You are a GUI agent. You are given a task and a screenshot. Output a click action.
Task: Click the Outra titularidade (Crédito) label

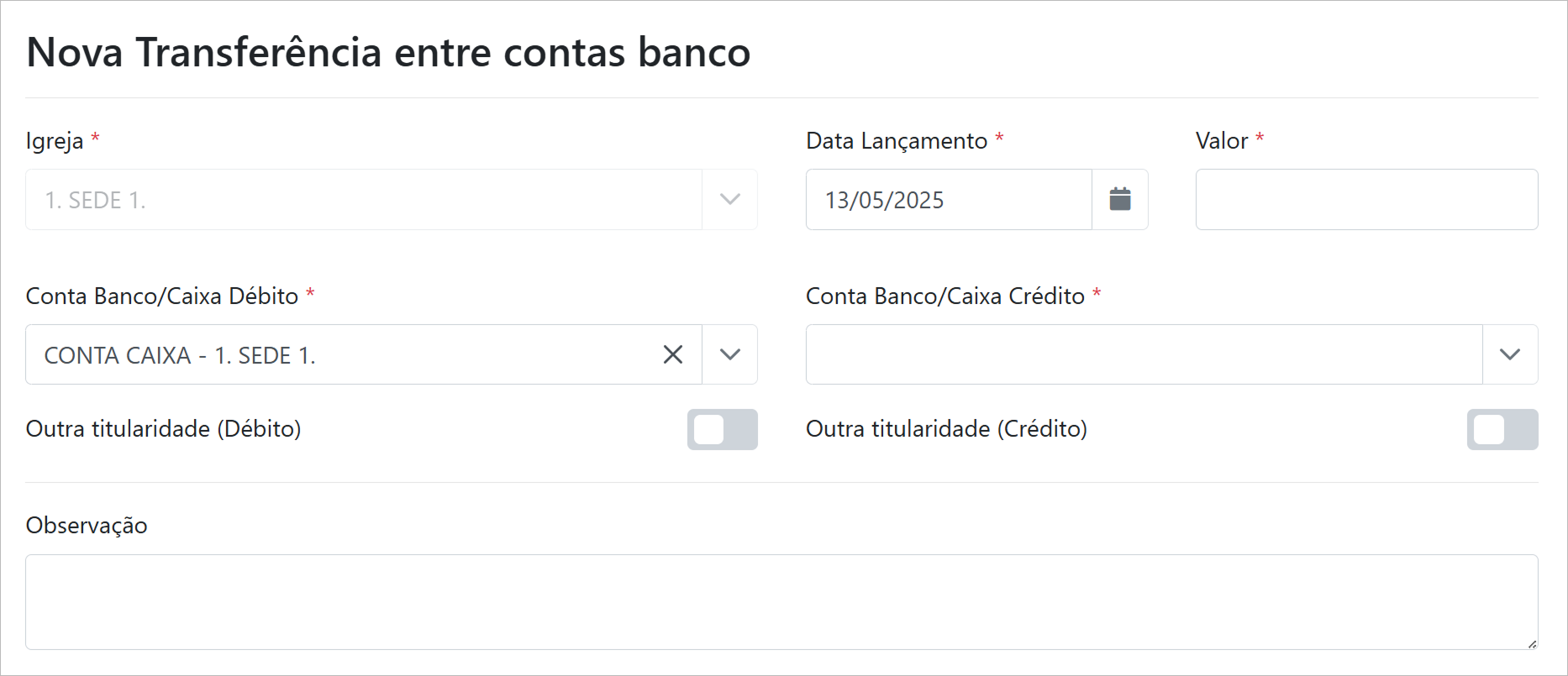pyautogui.click(x=946, y=429)
